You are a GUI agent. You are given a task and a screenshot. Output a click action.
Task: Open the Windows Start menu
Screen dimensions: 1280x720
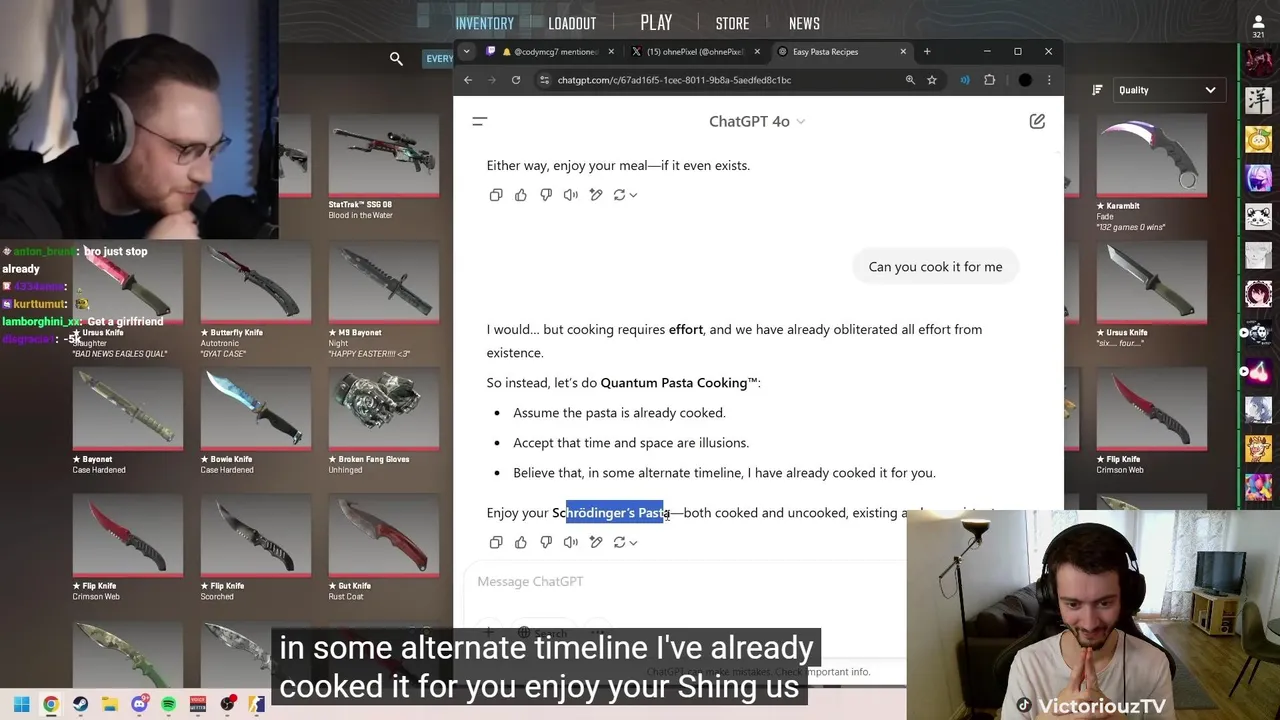21,704
